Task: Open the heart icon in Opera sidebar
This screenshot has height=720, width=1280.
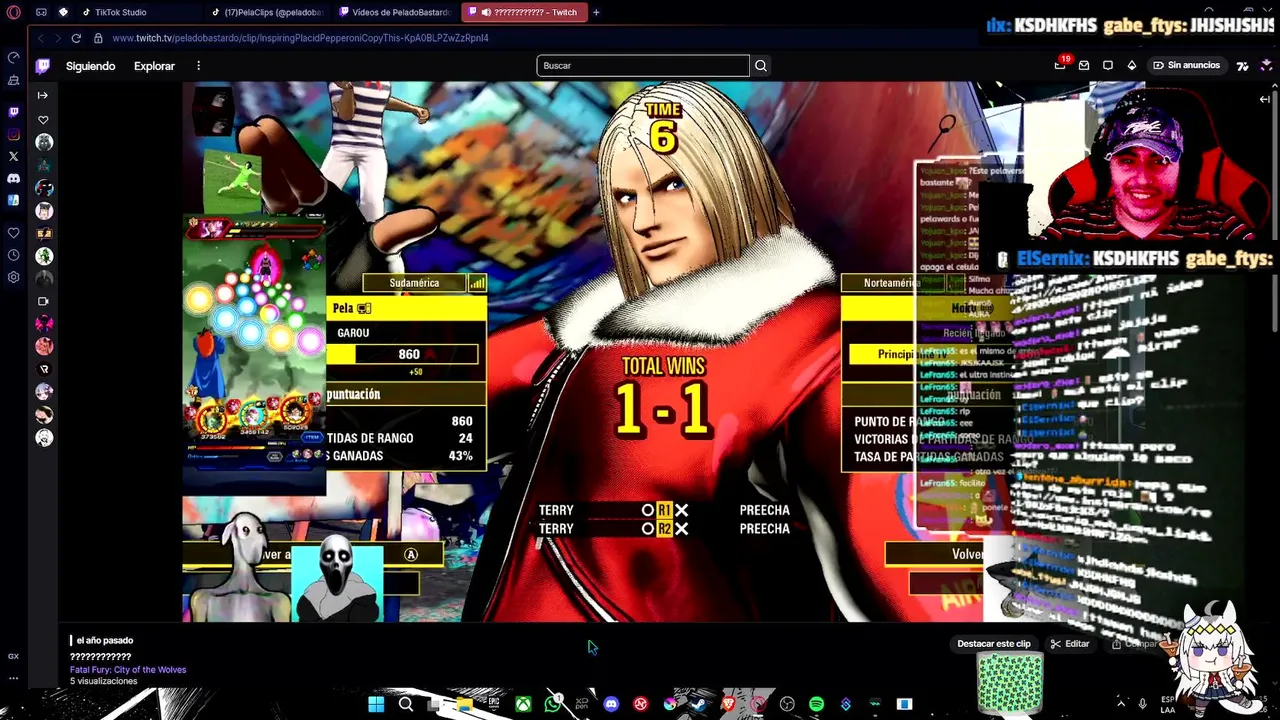Action: click(13, 232)
